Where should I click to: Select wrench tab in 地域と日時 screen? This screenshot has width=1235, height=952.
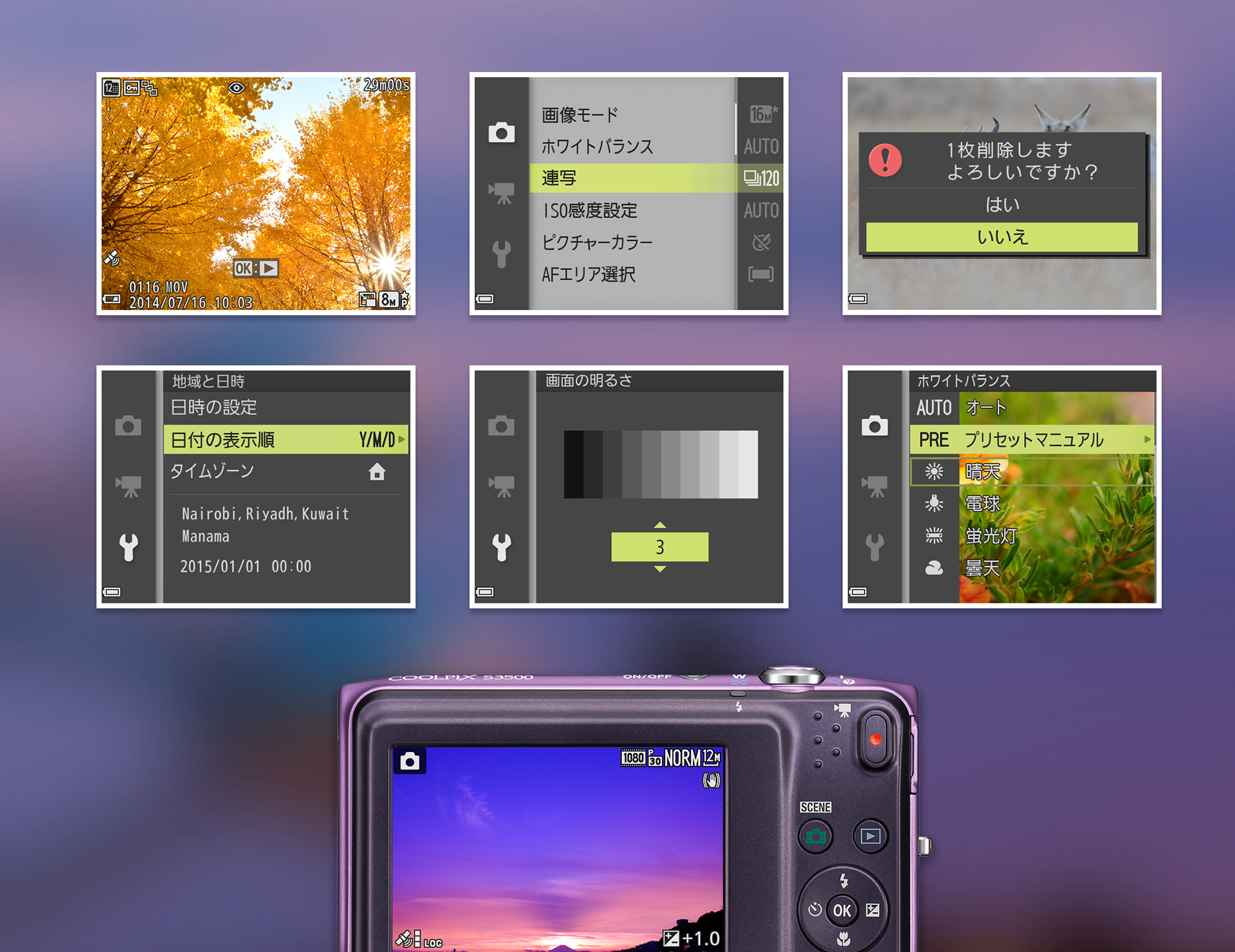[129, 547]
